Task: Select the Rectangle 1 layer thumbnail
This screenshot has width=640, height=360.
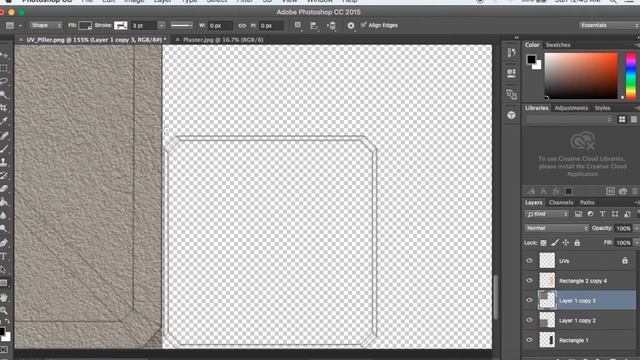Action: pyautogui.click(x=547, y=340)
